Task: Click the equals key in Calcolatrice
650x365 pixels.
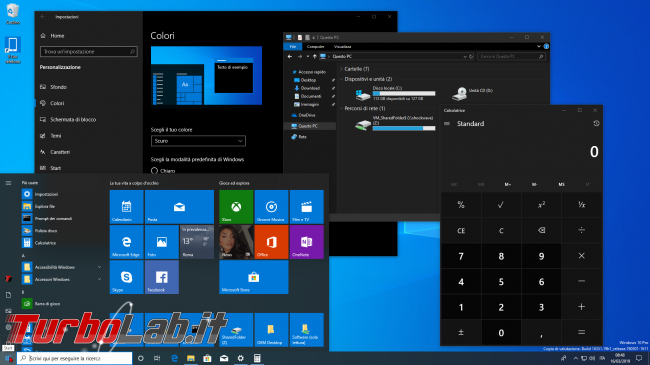Action: 582,332
